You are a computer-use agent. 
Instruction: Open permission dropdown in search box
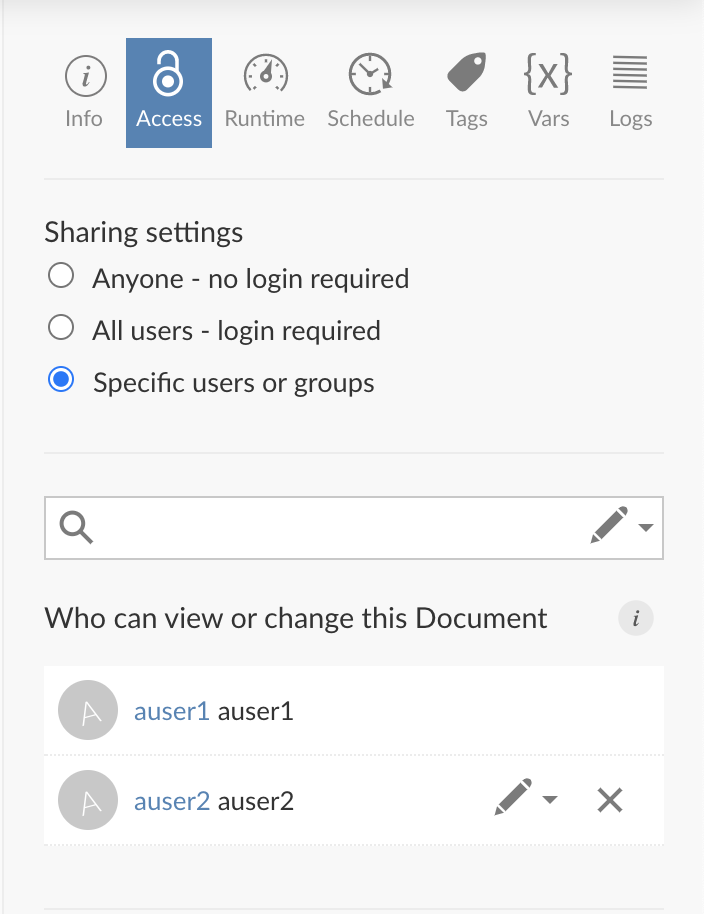622,526
